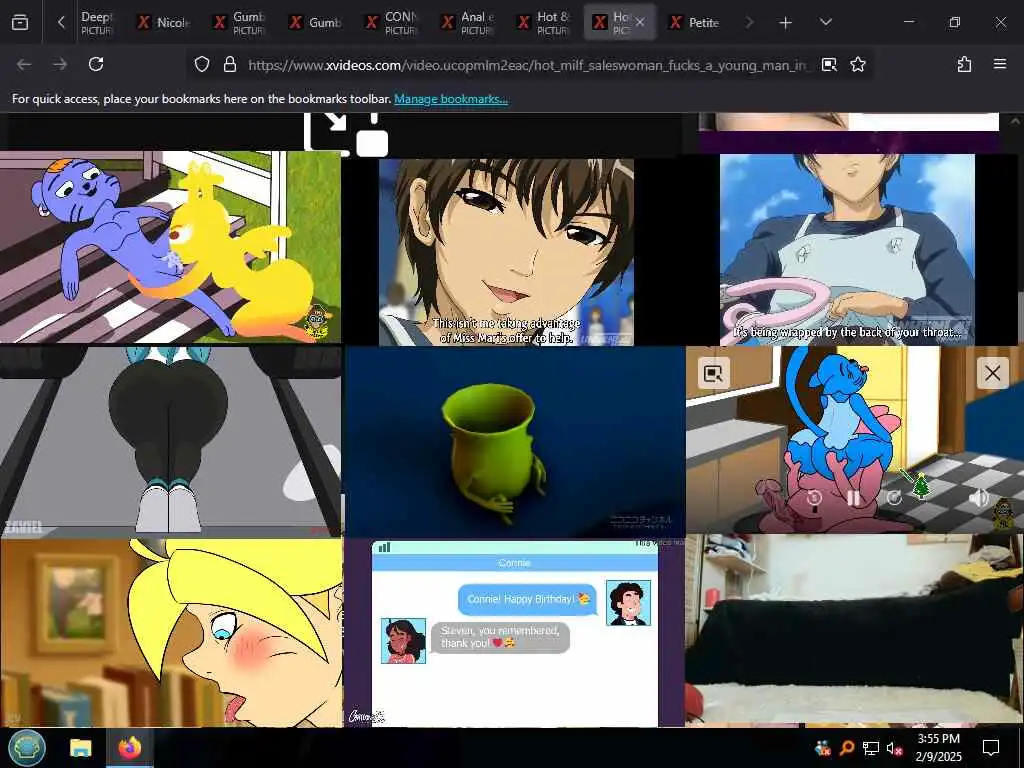Switch to the Hot & tab

(x=543, y=22)
